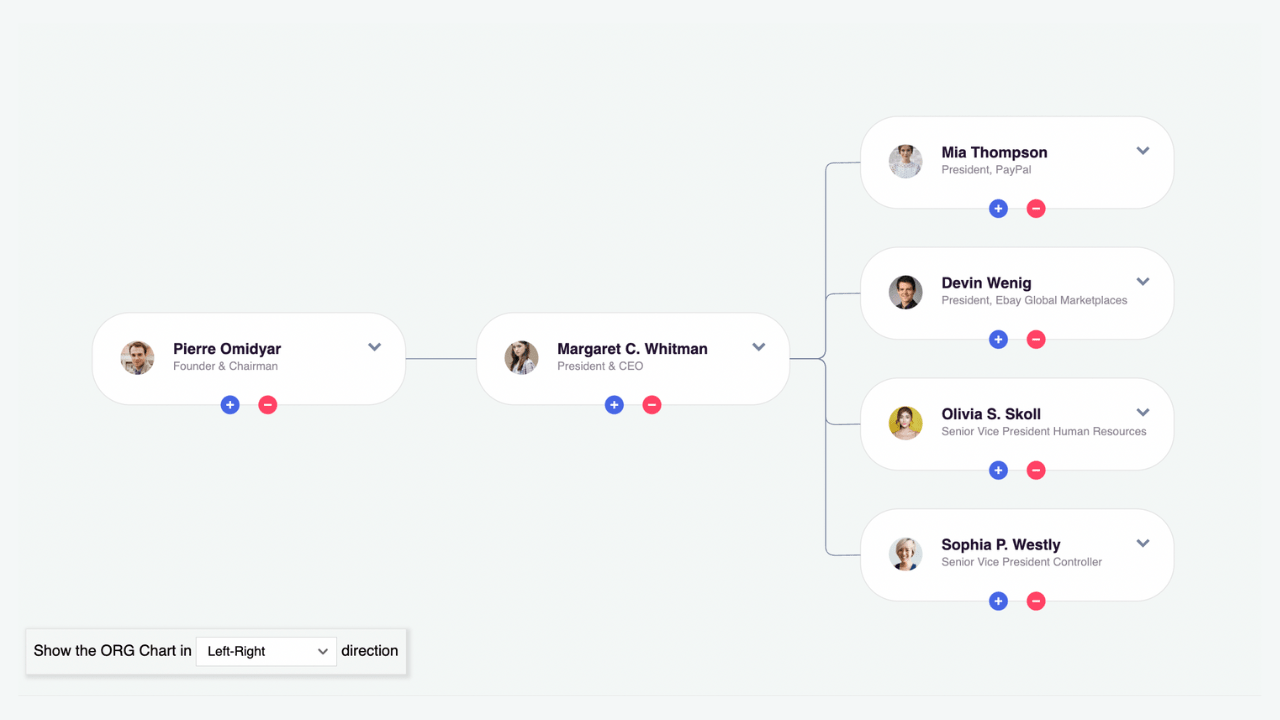The width and height of the screenshot is (1280, 720).
Task: Click Margaret C. Whitman's avatar photo
Action: click(x=521, y=358)
